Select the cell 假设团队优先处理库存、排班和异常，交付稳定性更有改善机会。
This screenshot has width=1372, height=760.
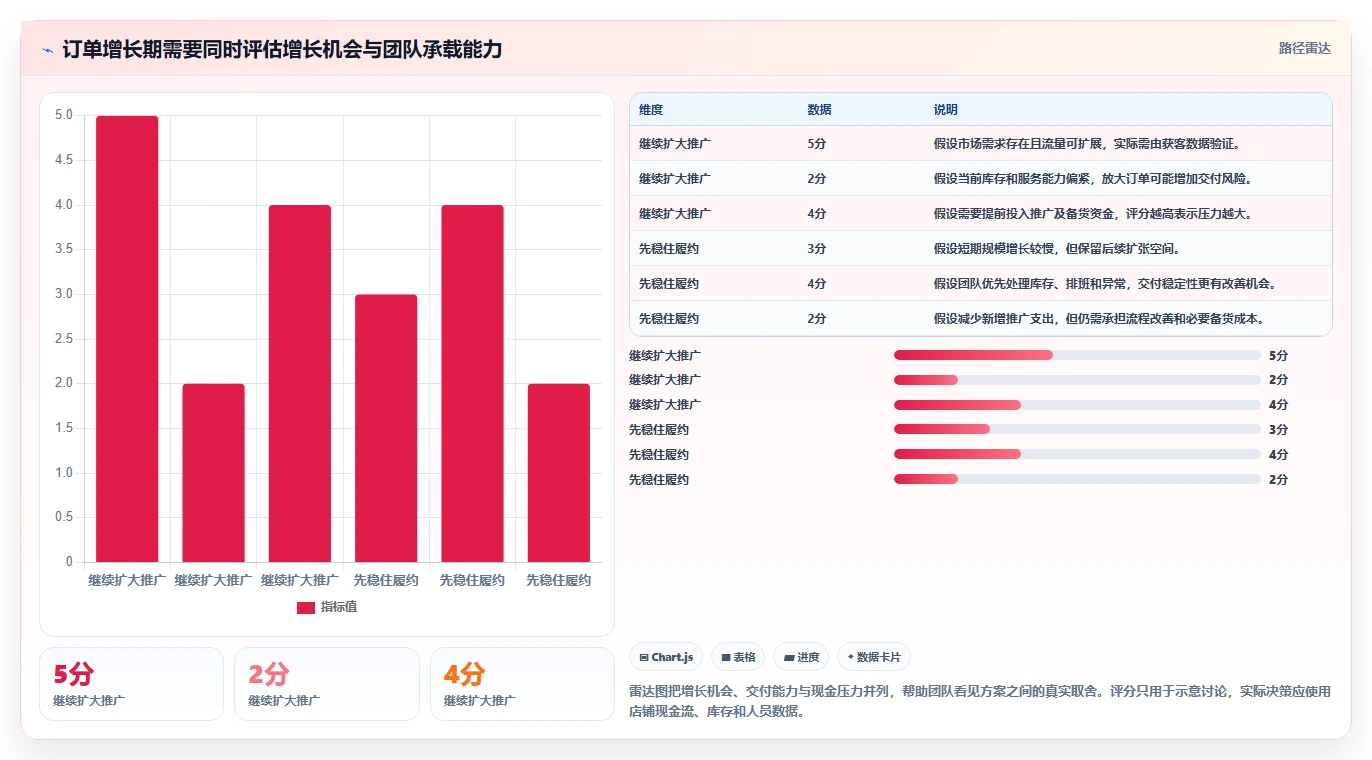click(1128, 284)
